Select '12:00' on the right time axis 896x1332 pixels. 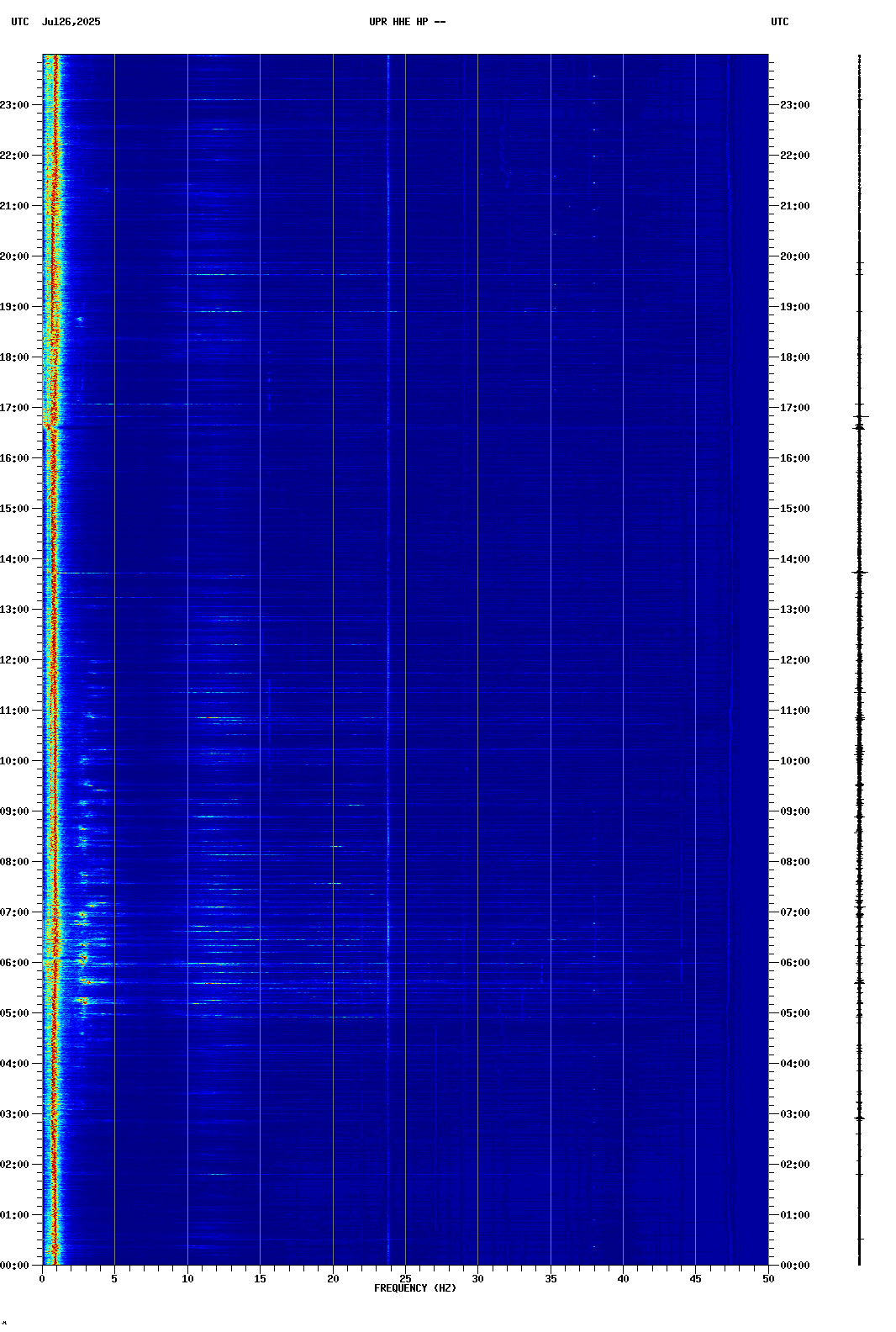pos(795,660)
